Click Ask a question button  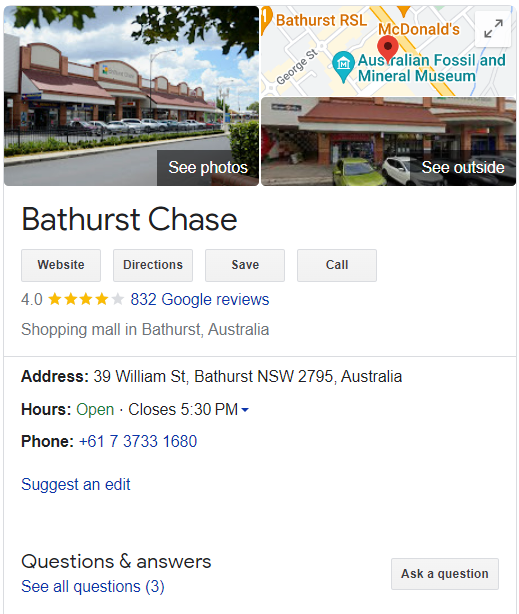(445, 574)
